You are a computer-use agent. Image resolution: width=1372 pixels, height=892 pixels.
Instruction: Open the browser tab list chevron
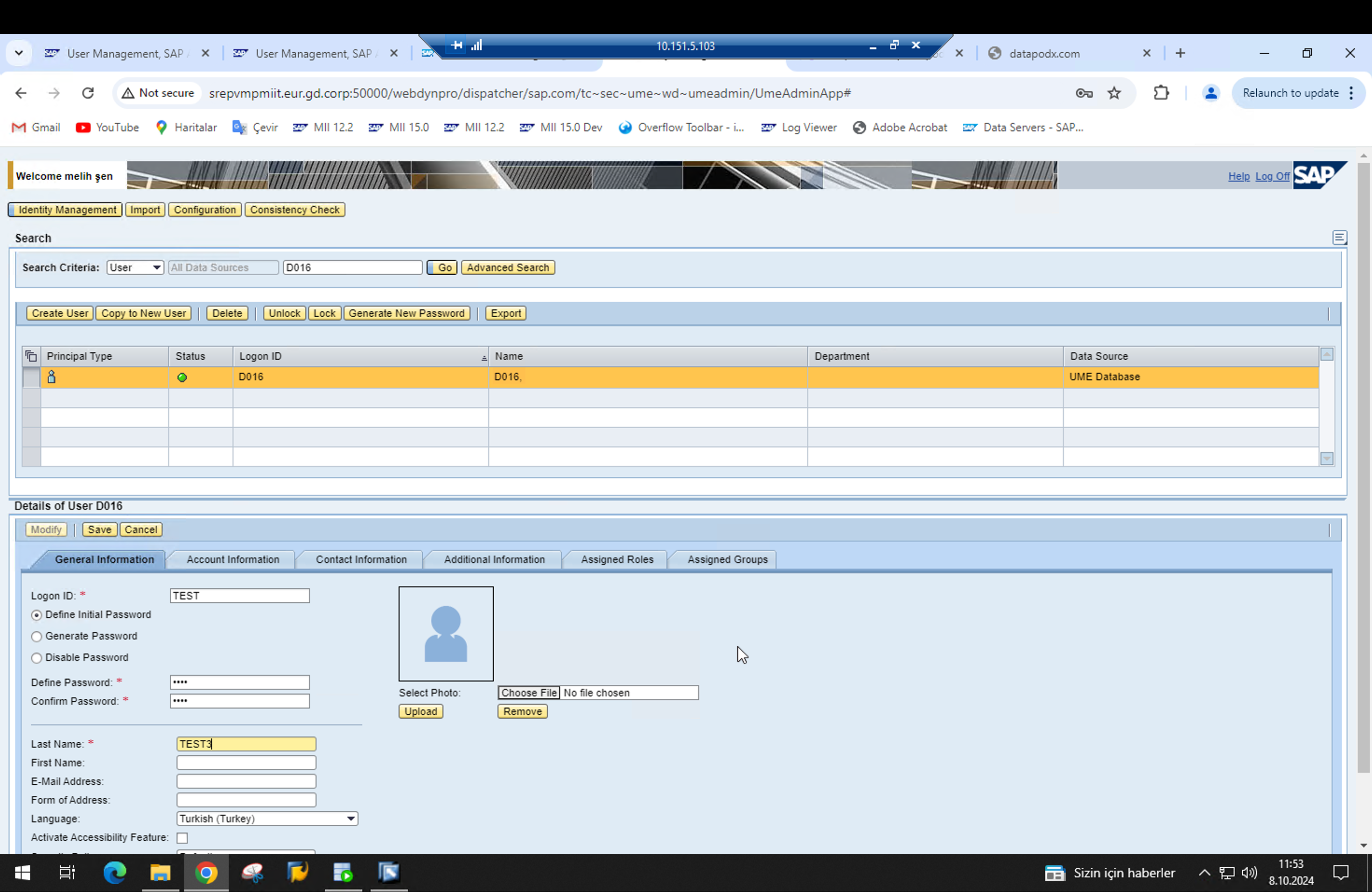19,53
